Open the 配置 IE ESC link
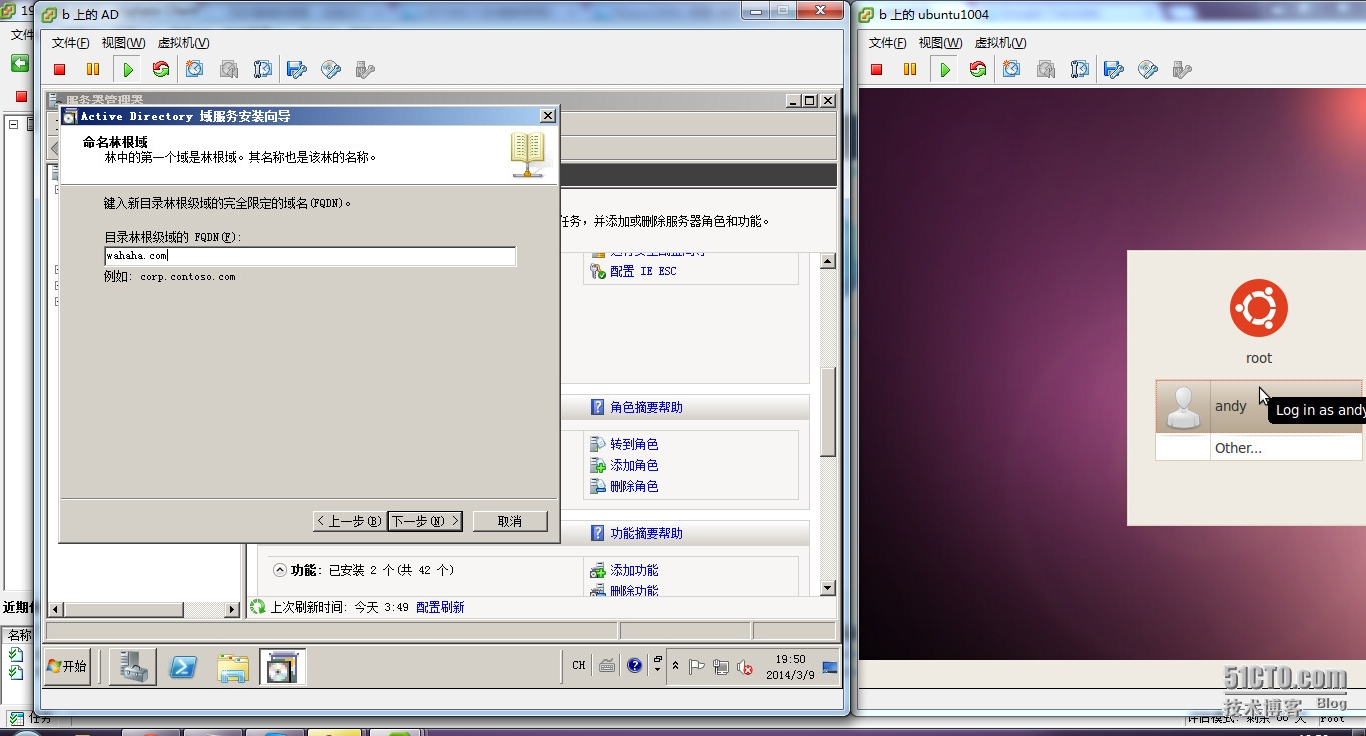The width and height of the screenshot is (1366, 736). point(643,271)
